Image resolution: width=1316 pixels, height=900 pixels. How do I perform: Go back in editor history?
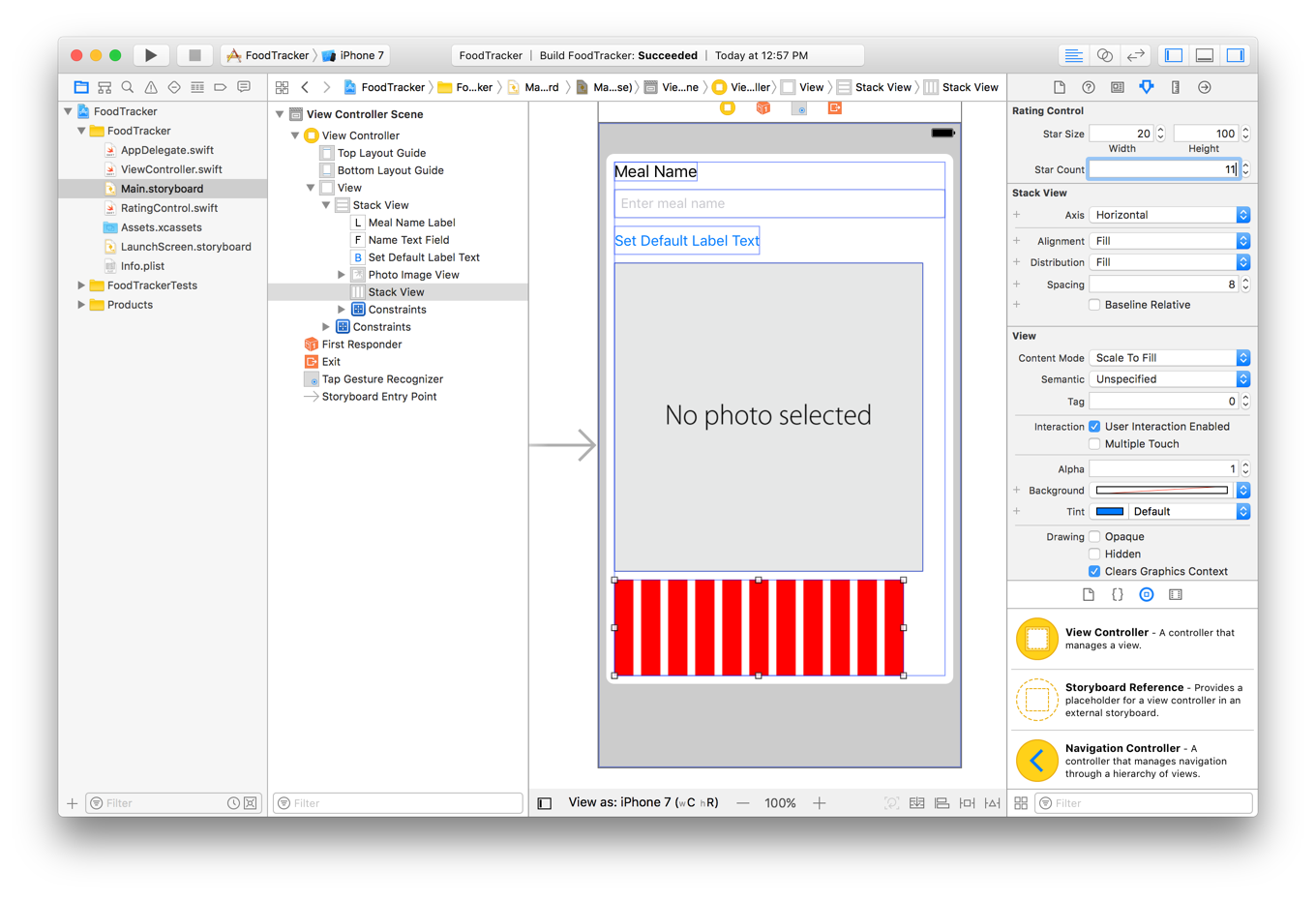[x=305, y=87]
